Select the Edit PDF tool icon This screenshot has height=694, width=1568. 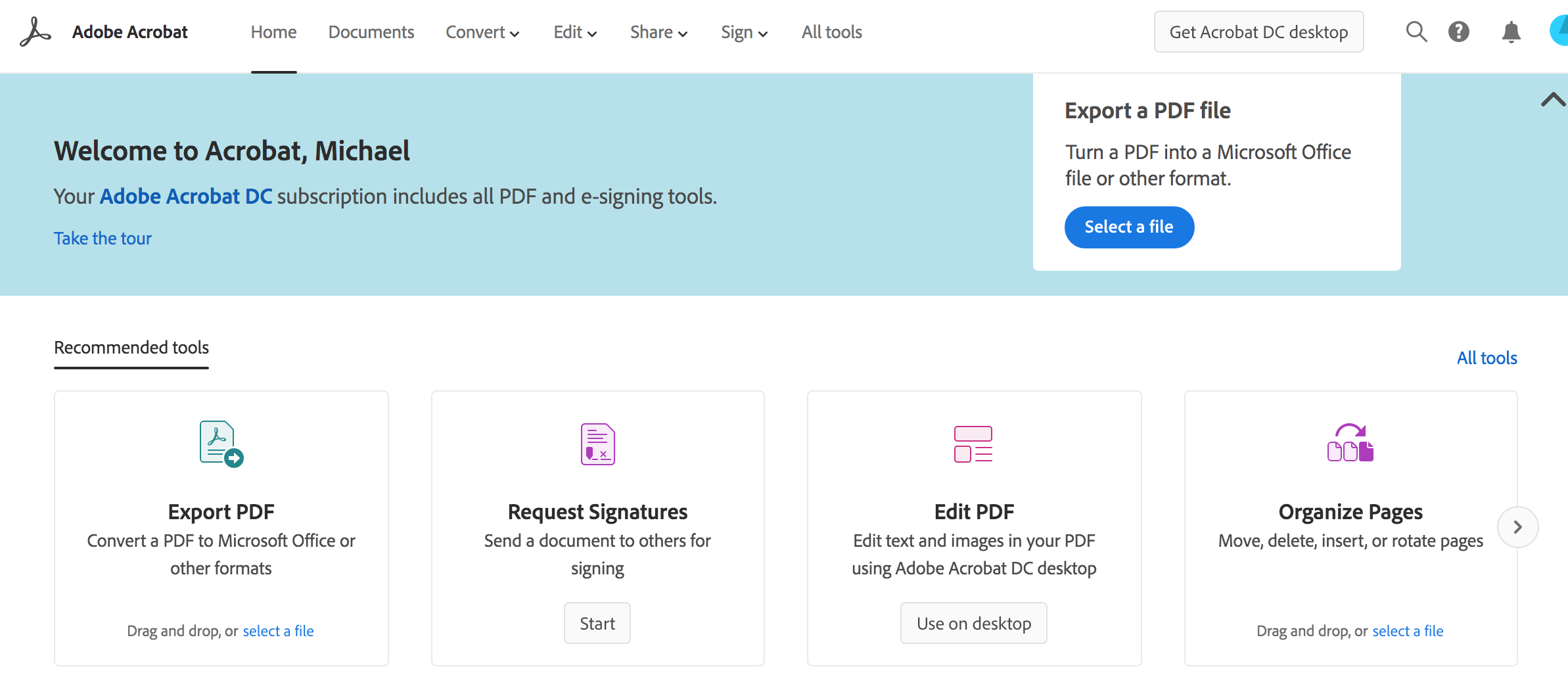pyautogui.click(x=973, y=444)
